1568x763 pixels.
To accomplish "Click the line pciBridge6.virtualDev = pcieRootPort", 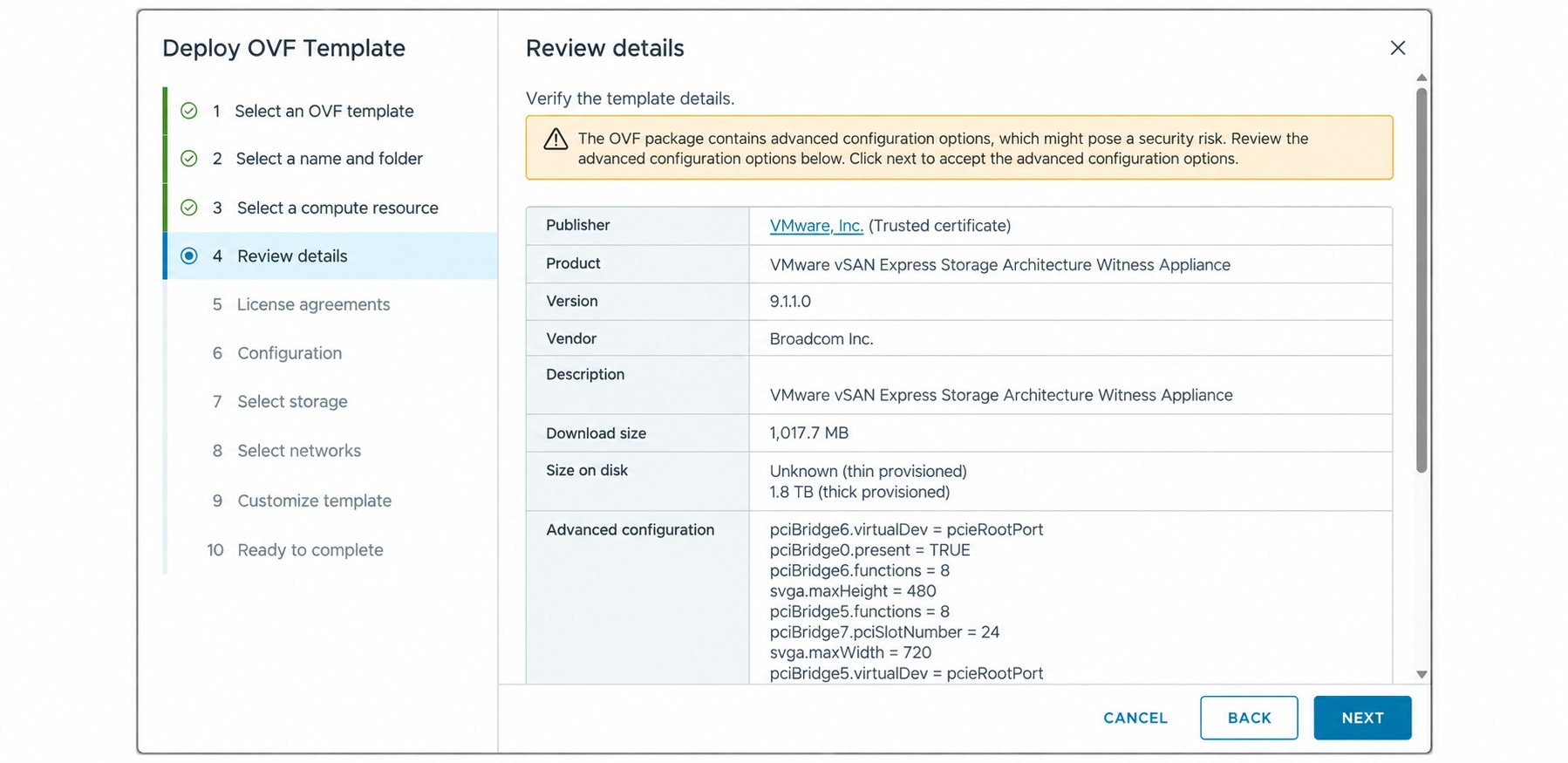I will (x=906, y=530).
